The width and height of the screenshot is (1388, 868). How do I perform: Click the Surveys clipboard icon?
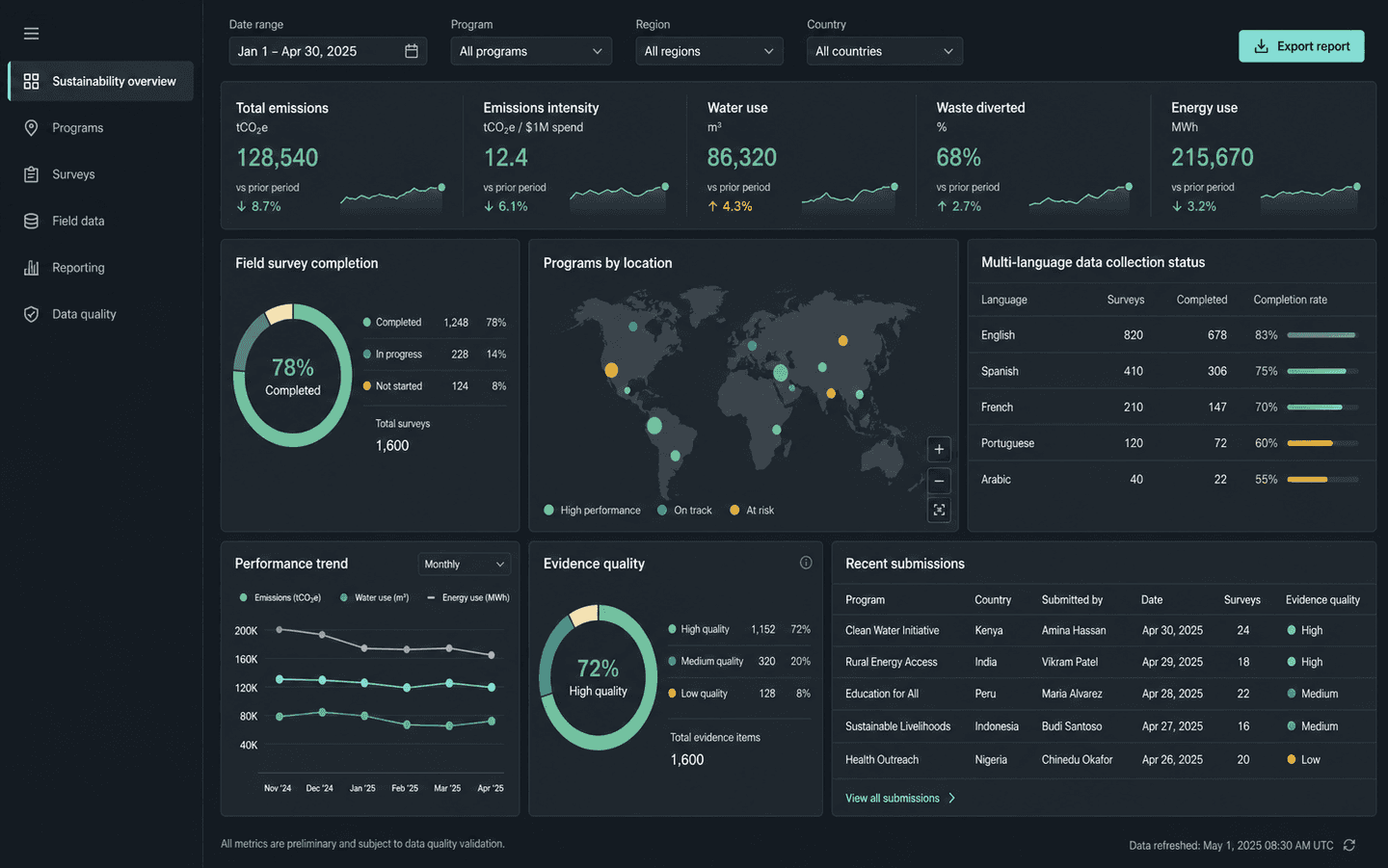click(x=31, y=174)
